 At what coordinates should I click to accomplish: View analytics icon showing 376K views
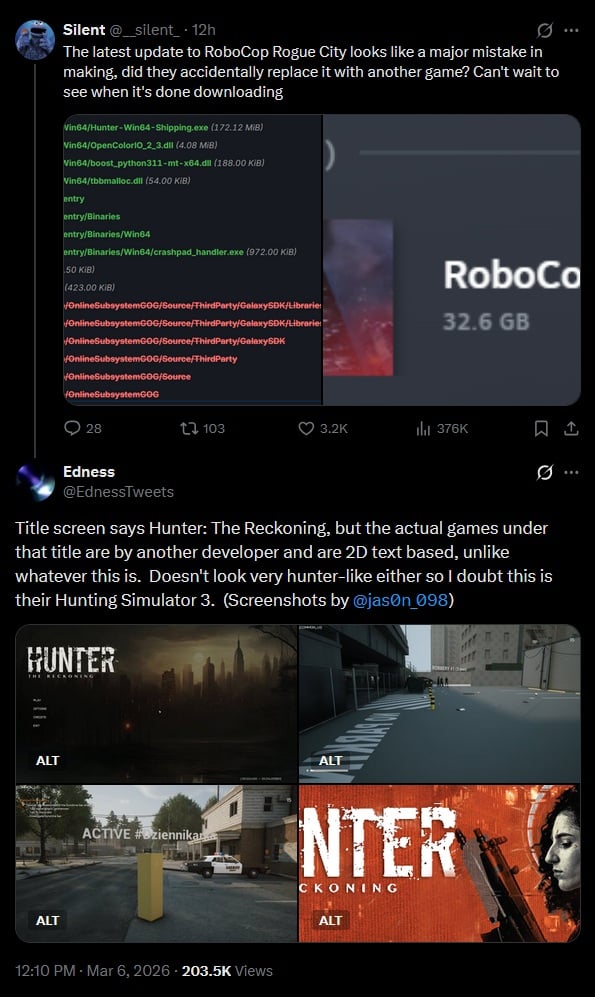(423, 429)
